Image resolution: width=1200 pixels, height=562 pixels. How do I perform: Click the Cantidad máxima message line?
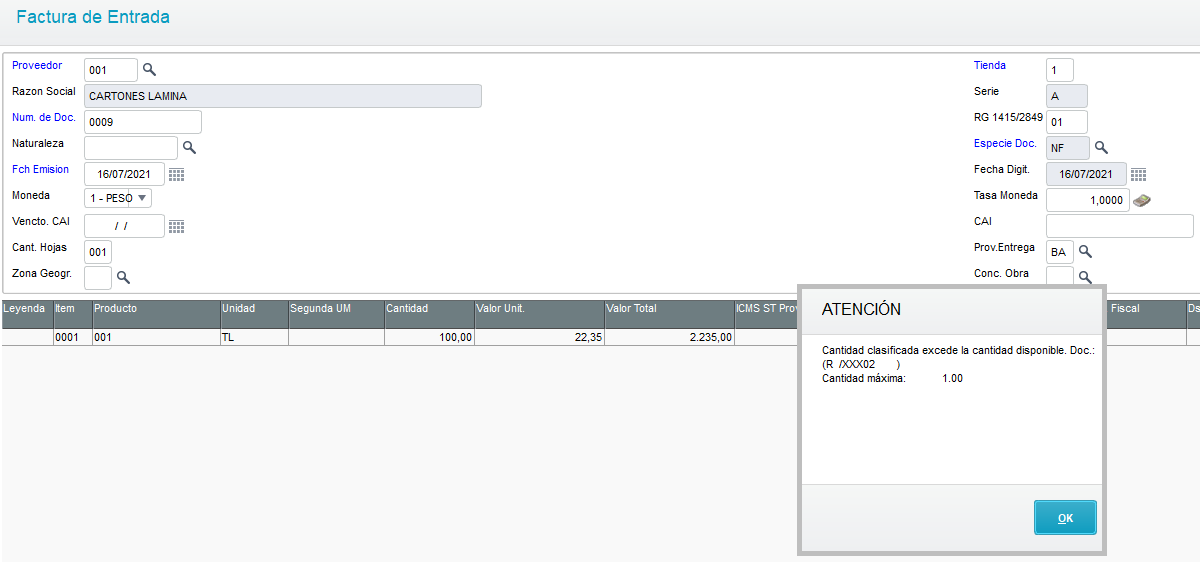(892, 379)
